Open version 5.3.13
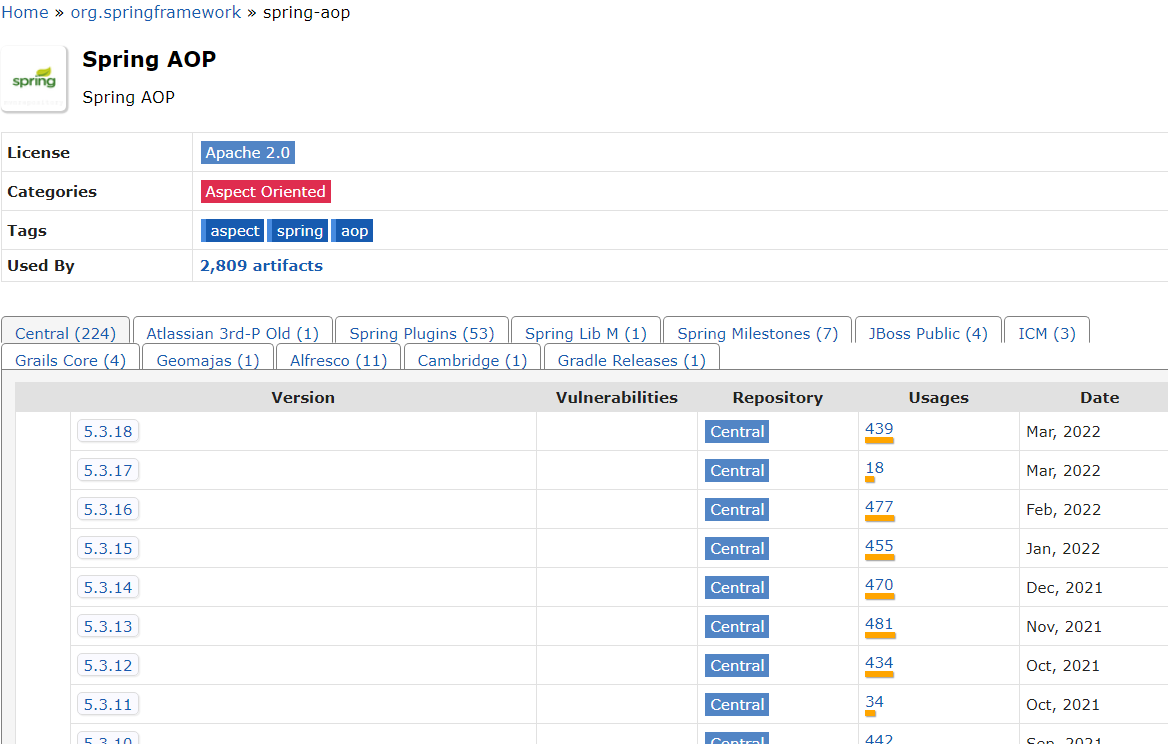This screenshot has width=1168, height=744. 108,626
